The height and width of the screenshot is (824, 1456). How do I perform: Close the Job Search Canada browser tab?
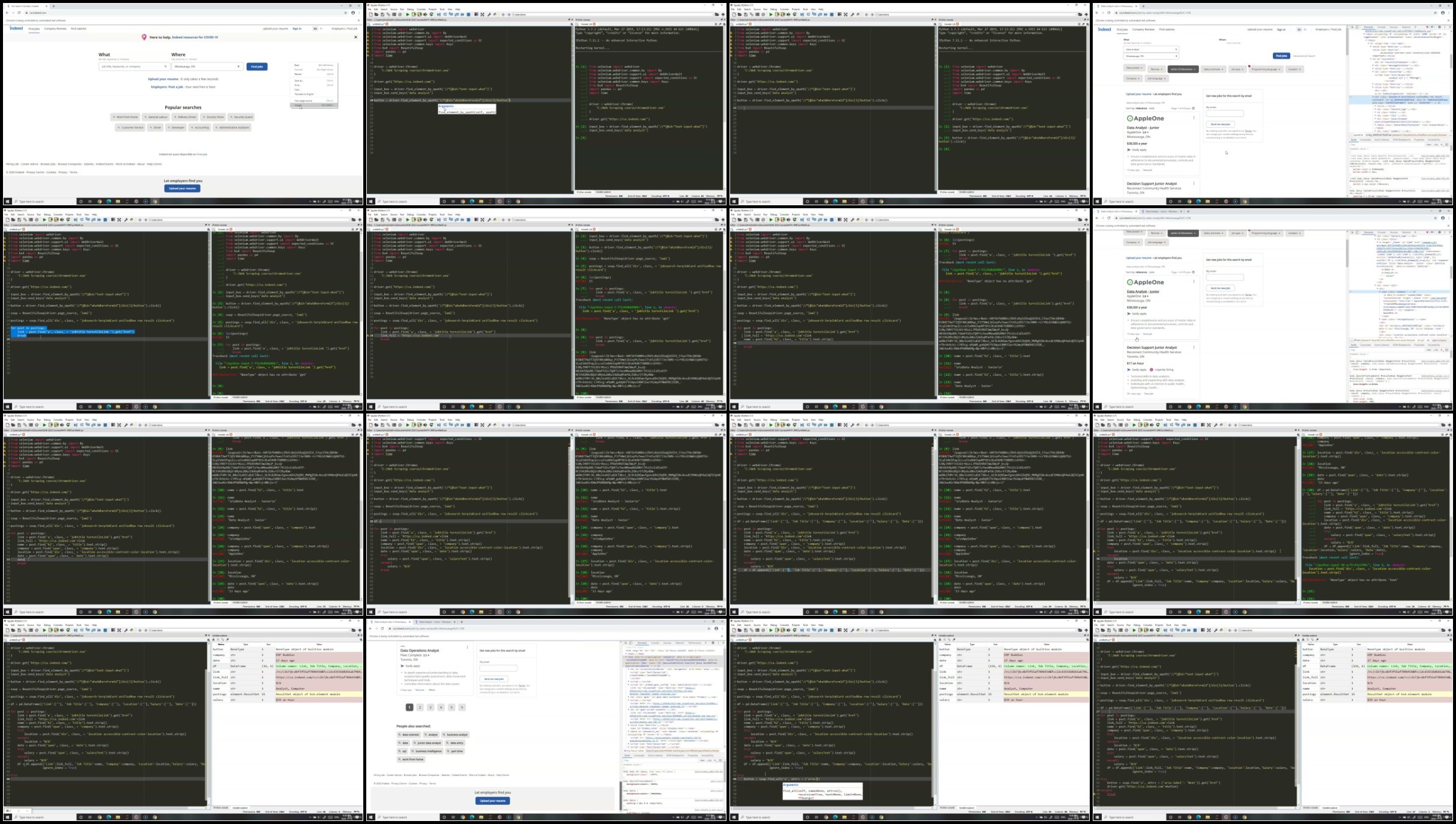pyautogui.click(x=47, y=6)
